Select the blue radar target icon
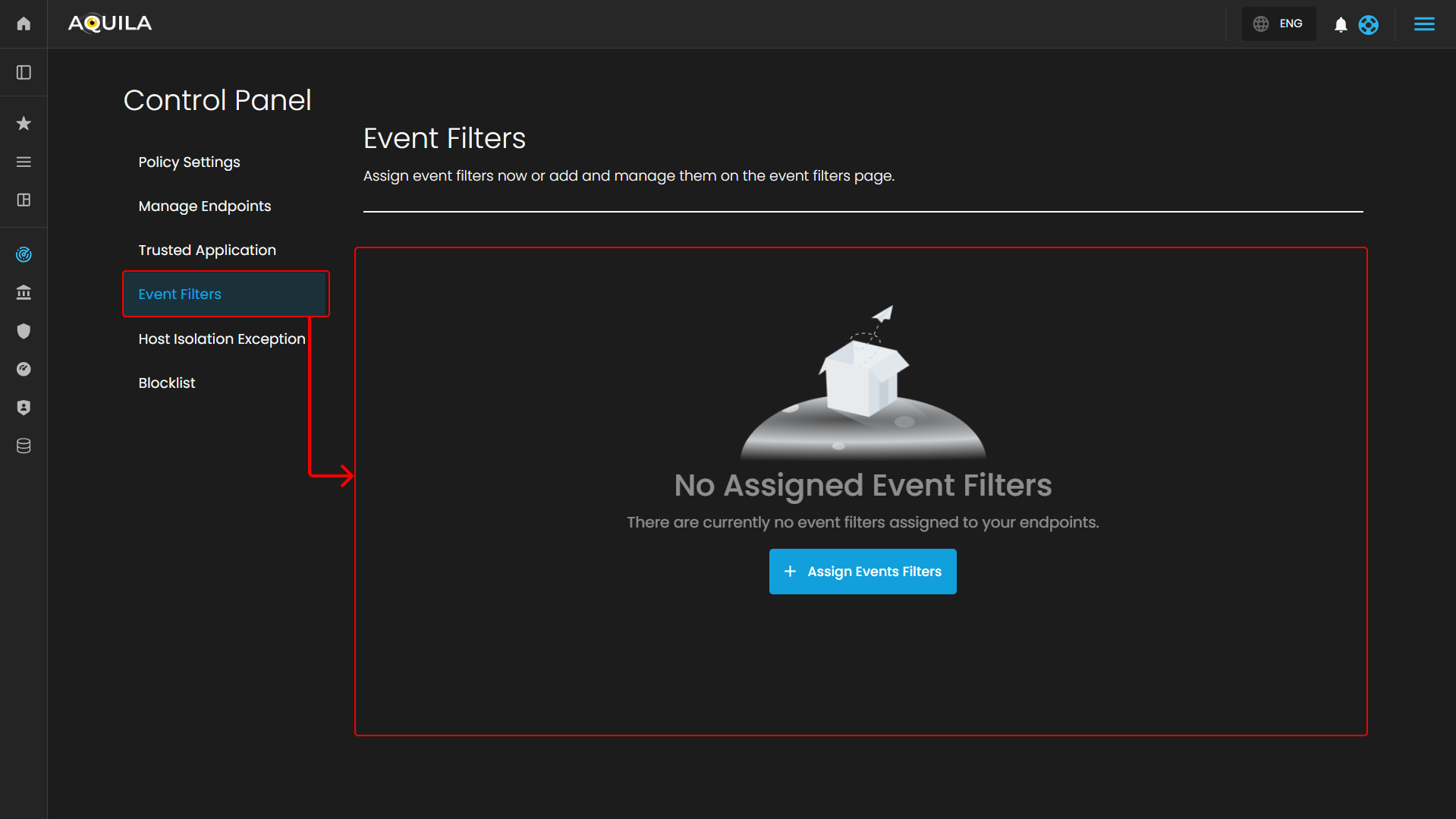Image resolution: width=1456 pixels, height=819 pixels. pyautogui.click(x=24, y=254)
